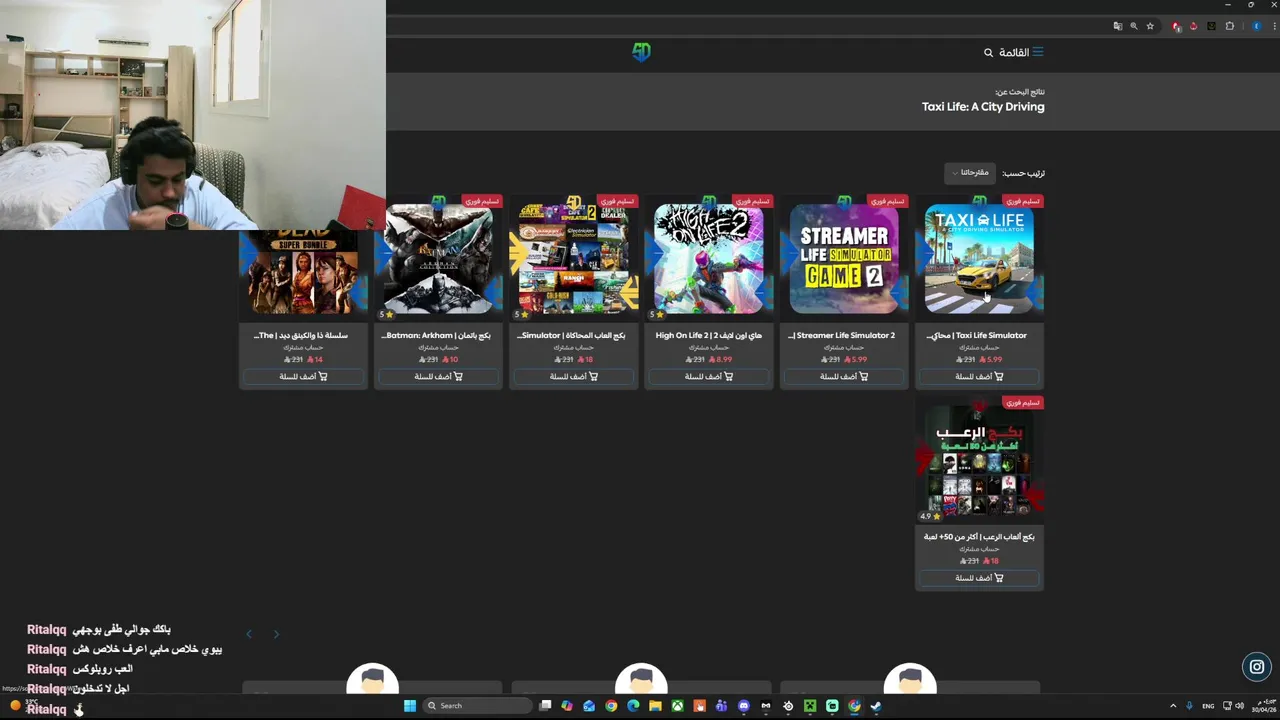
Task: Add High On Life 2 to cart
Action: pos(709,377)
